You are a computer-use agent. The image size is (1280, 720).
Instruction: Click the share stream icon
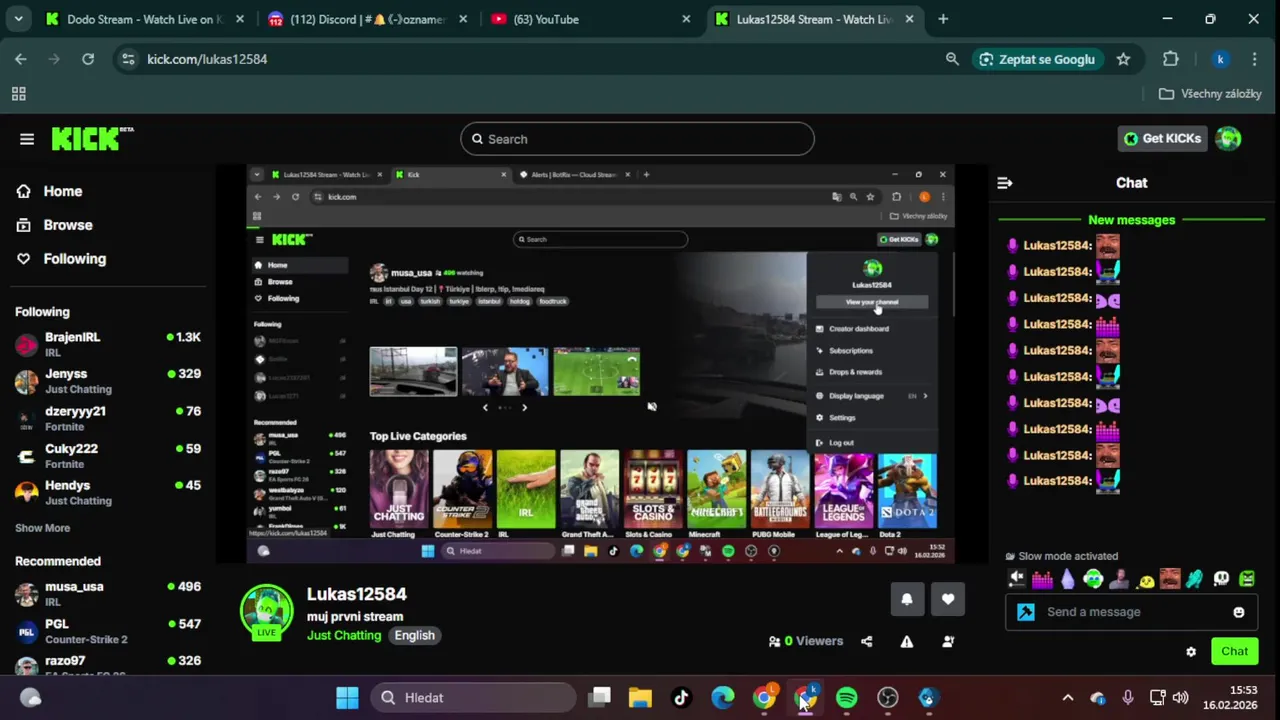point(867,641)
